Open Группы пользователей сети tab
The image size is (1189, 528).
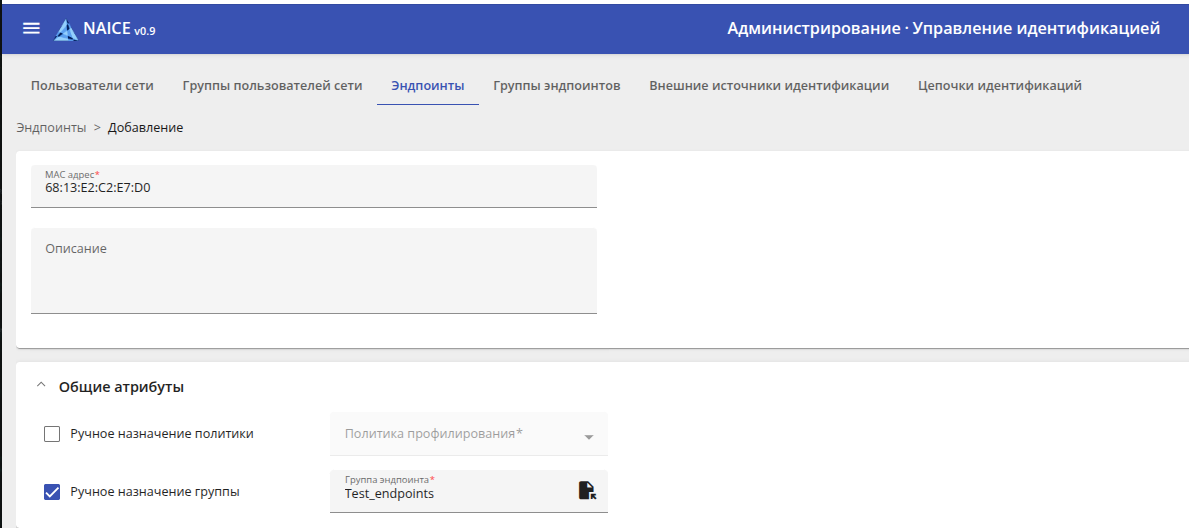click(x=272, y=86)
